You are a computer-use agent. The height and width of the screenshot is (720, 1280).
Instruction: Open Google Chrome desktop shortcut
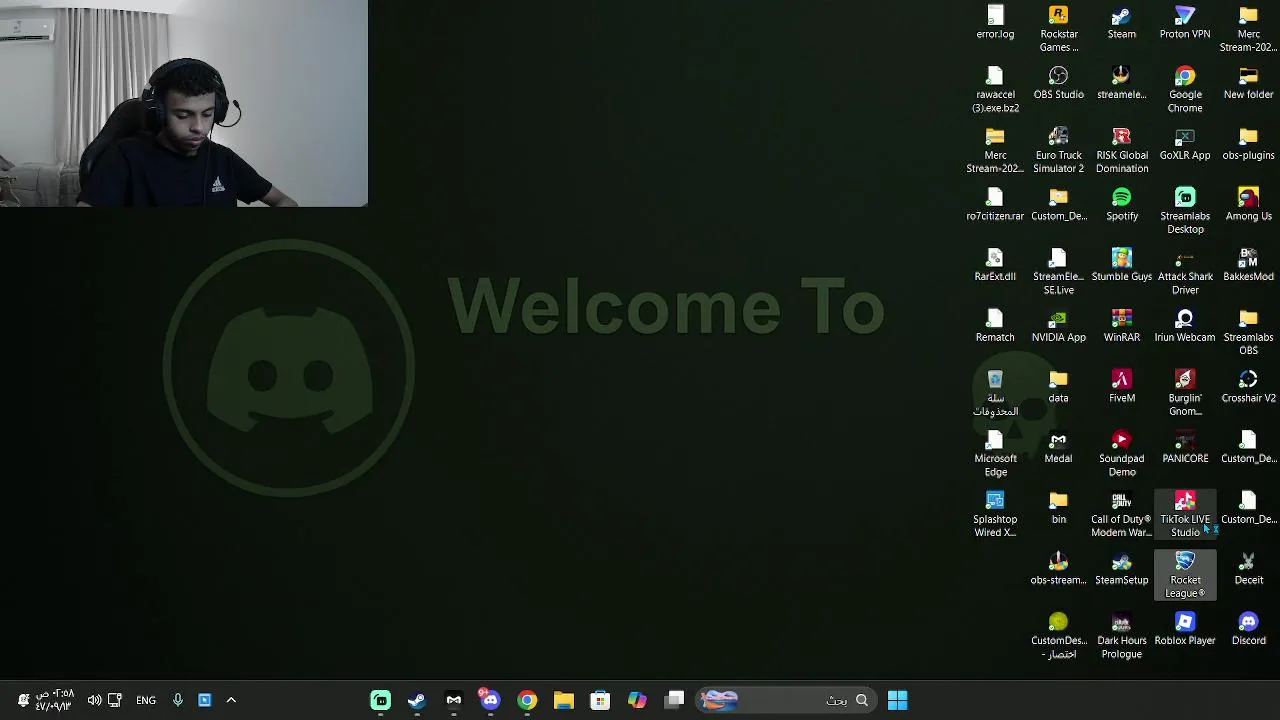[x=1185, y=90]
